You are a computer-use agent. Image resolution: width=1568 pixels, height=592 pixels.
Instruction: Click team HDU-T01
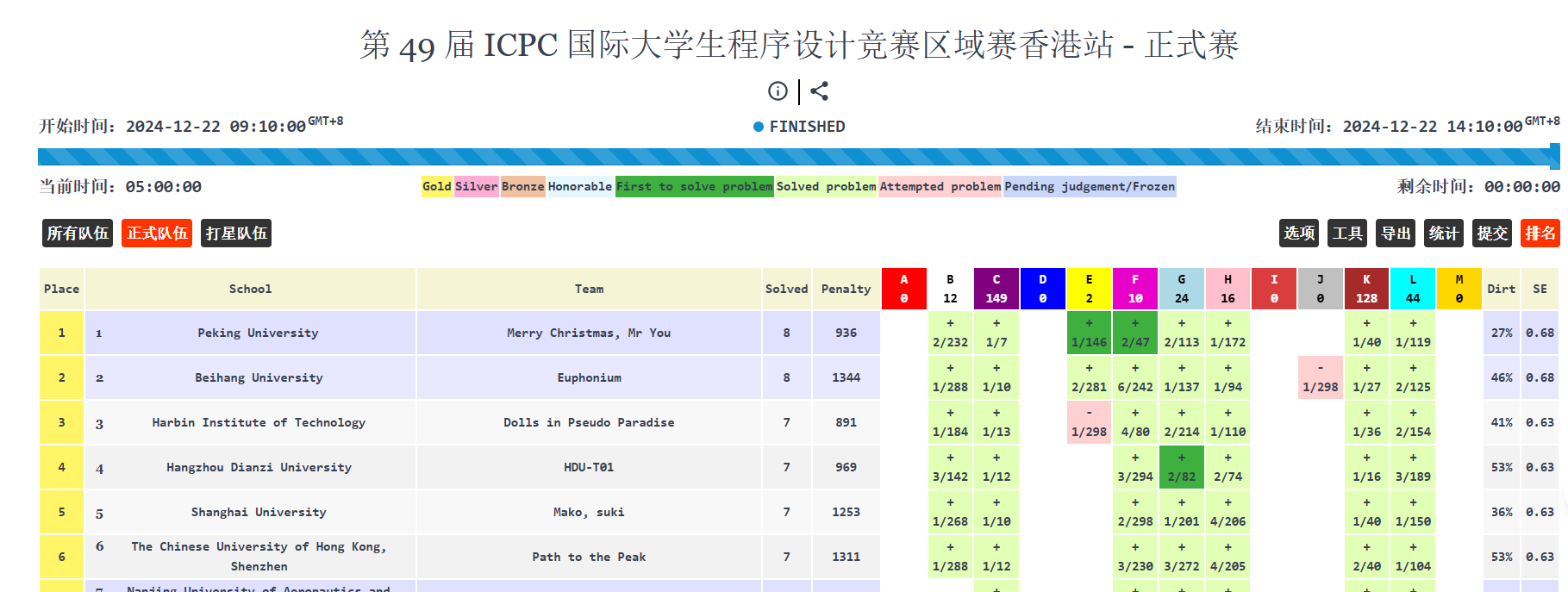pos(590,467)
